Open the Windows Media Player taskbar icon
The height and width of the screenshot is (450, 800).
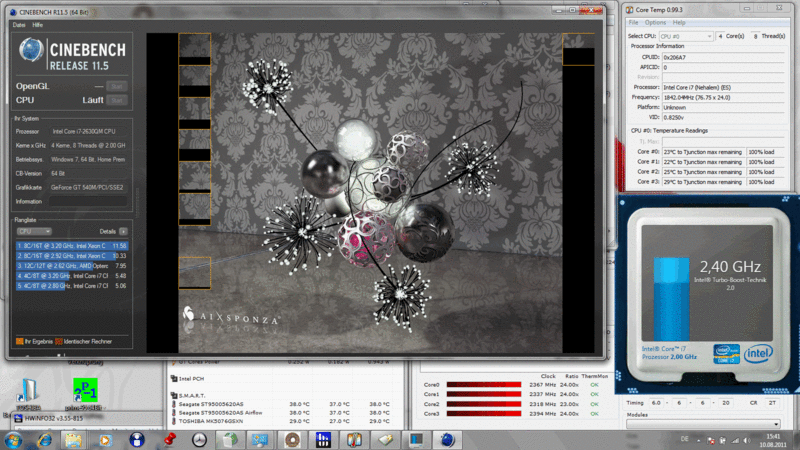tap(106, 440)
